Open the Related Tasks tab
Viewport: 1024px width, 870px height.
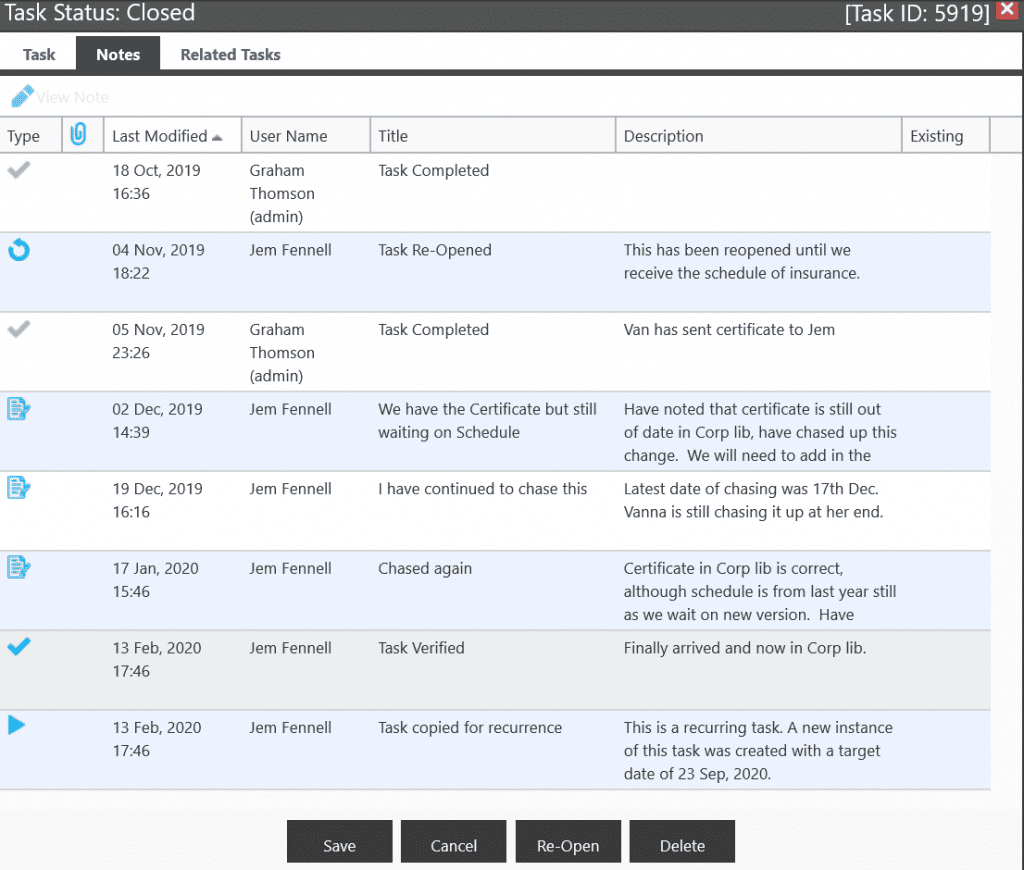point(229,54)
